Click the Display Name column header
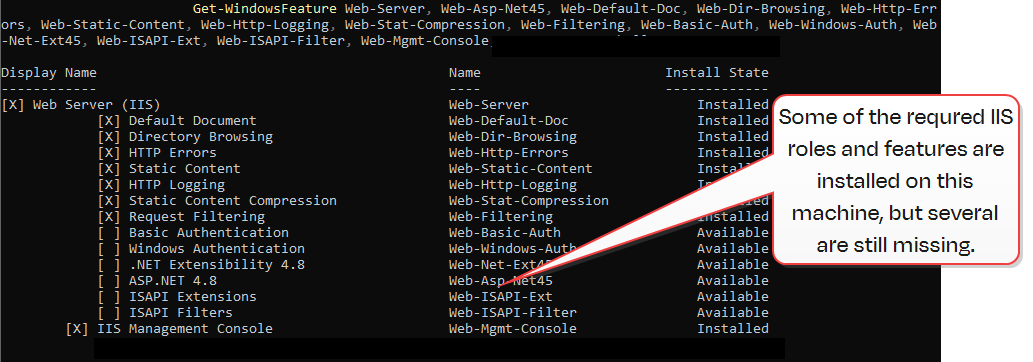This screenshot has width=1033, height=362. coord(49,73)
